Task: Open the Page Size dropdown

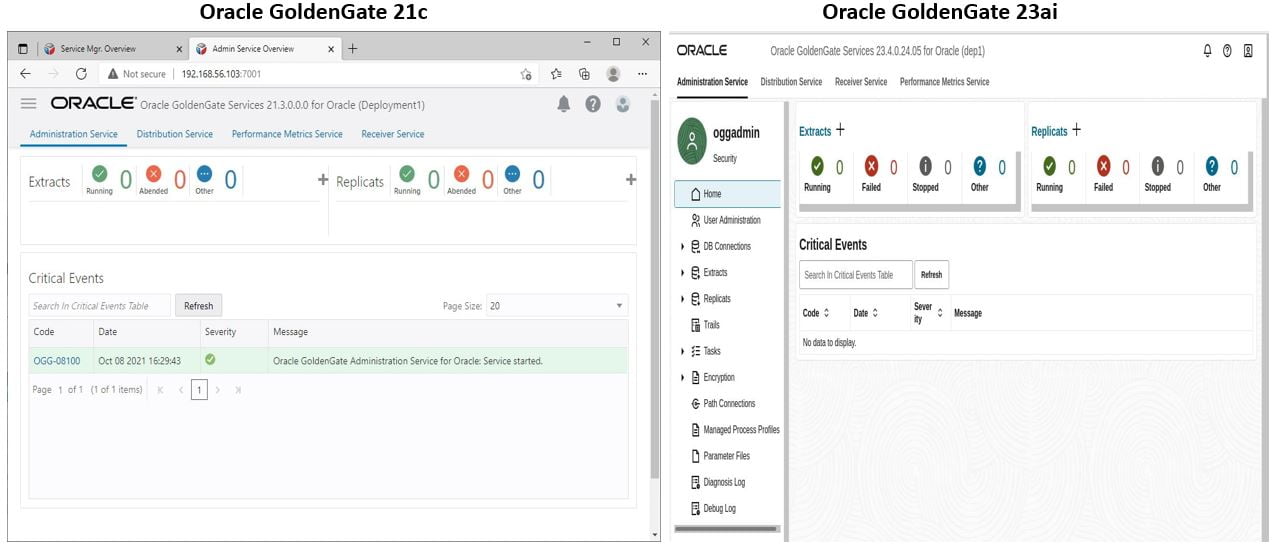Action: [557, 306]
